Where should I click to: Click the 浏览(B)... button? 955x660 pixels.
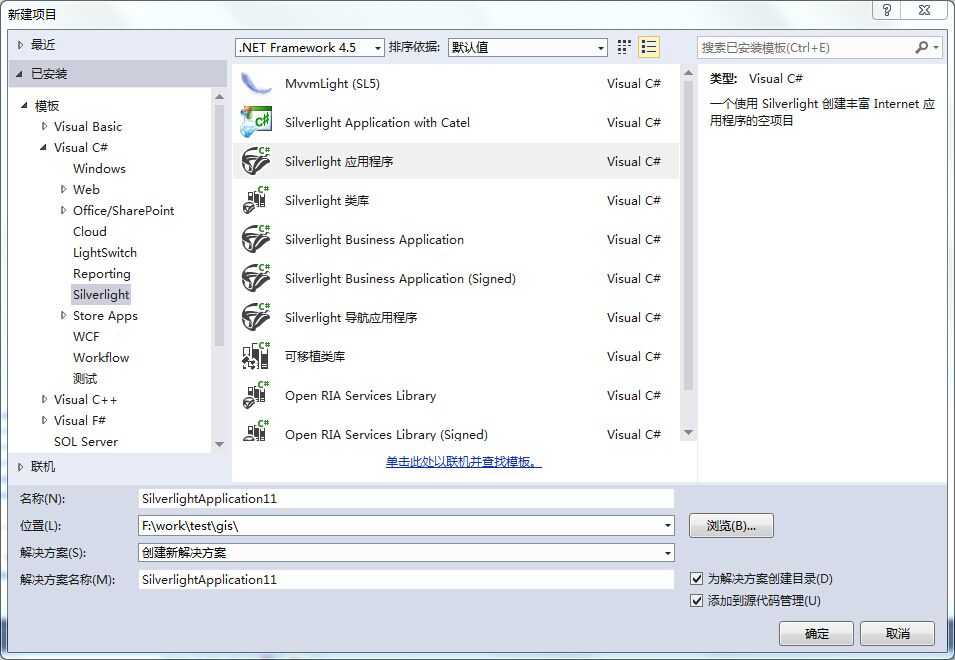click(731, 525)
